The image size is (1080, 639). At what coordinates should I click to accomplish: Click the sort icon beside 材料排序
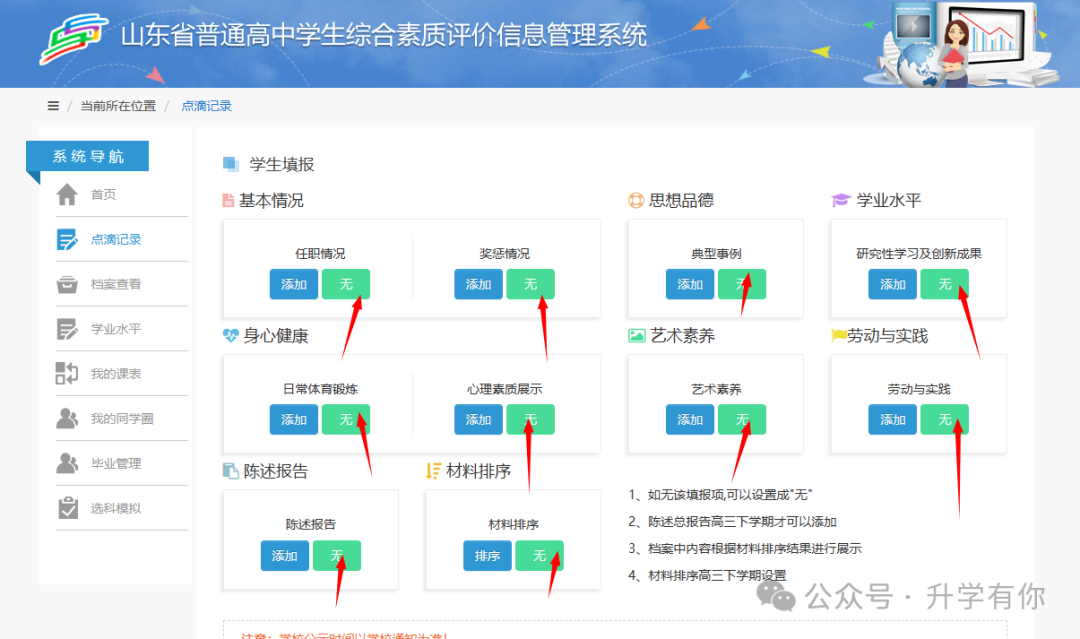coord(431,470)
